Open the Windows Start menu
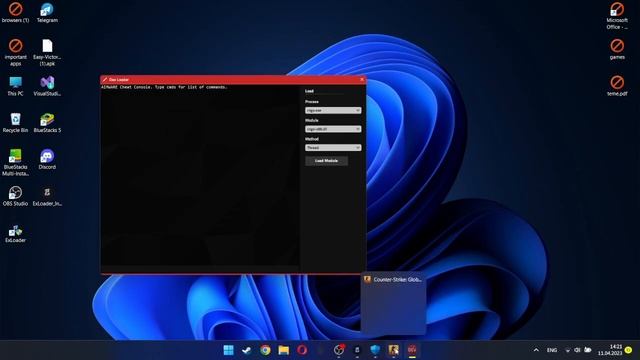This screenshot has width=640, height=360. (229, 350)
